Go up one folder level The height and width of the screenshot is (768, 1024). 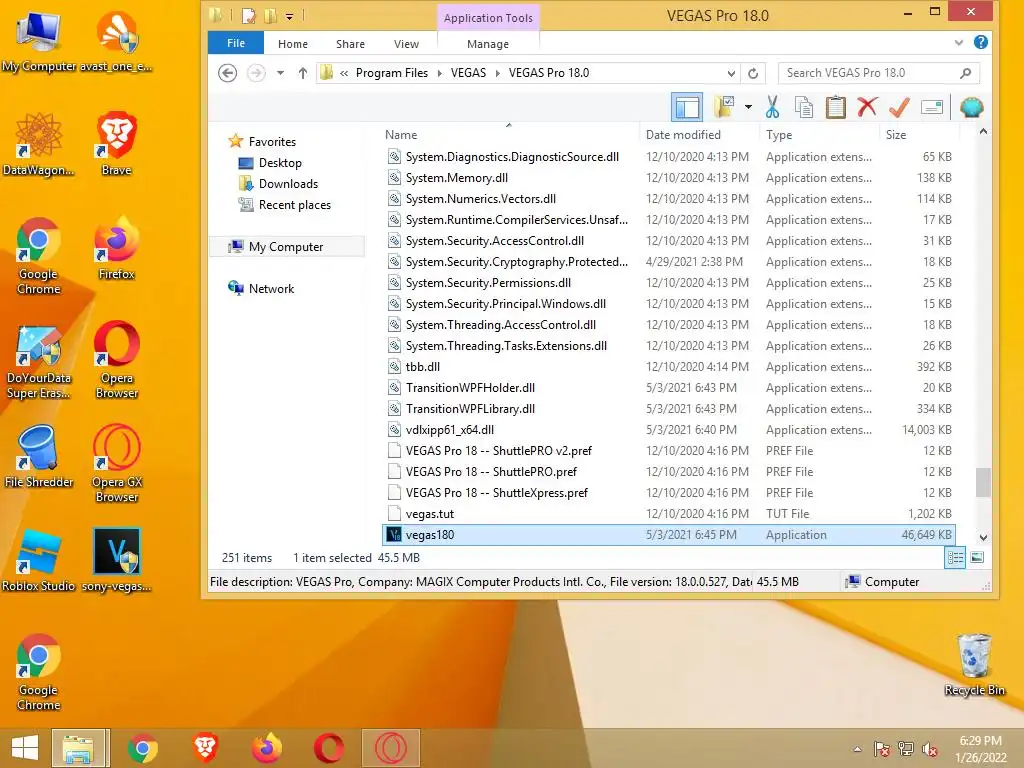[302, 73]
